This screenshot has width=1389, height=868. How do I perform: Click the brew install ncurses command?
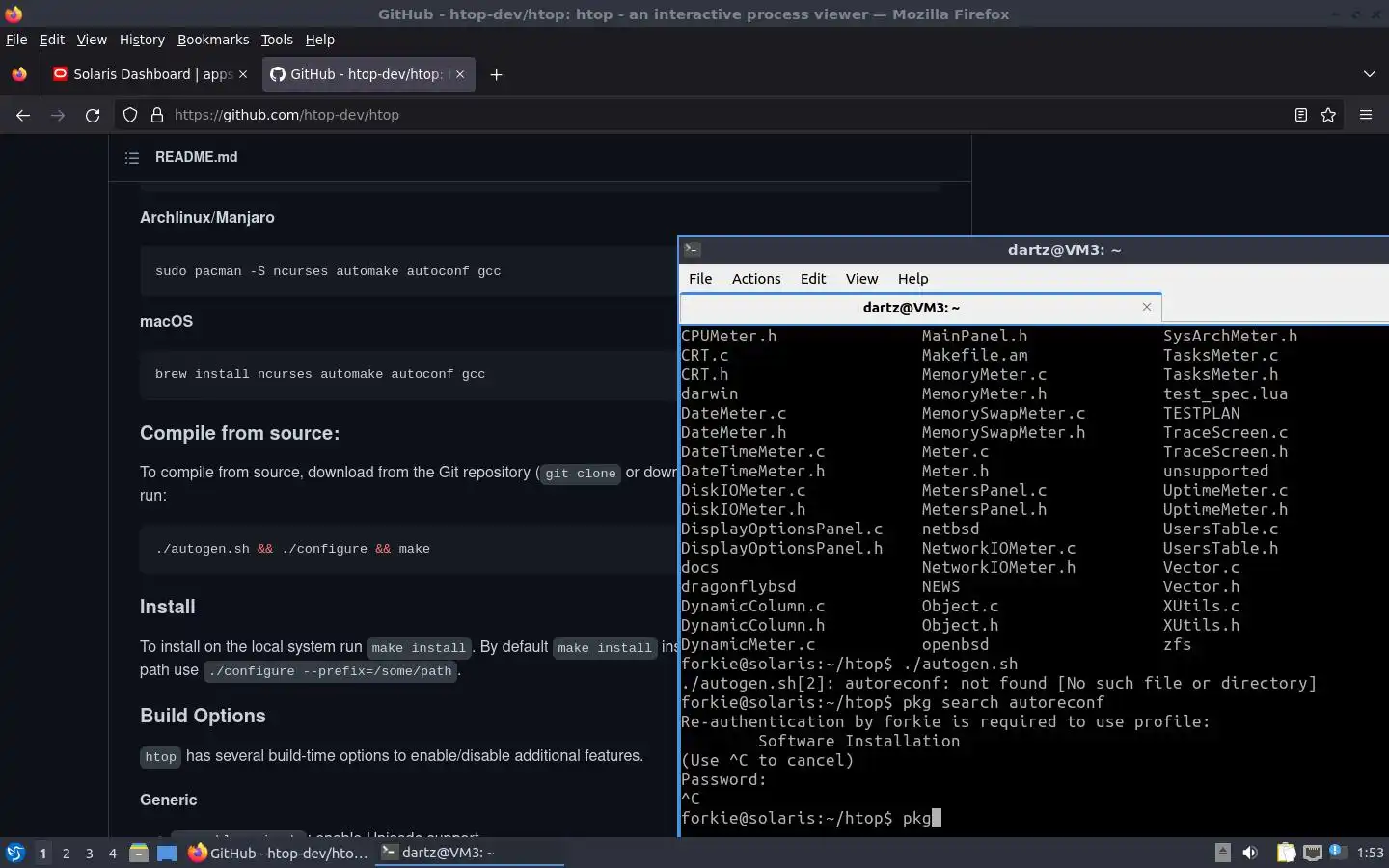click(320, 374)
